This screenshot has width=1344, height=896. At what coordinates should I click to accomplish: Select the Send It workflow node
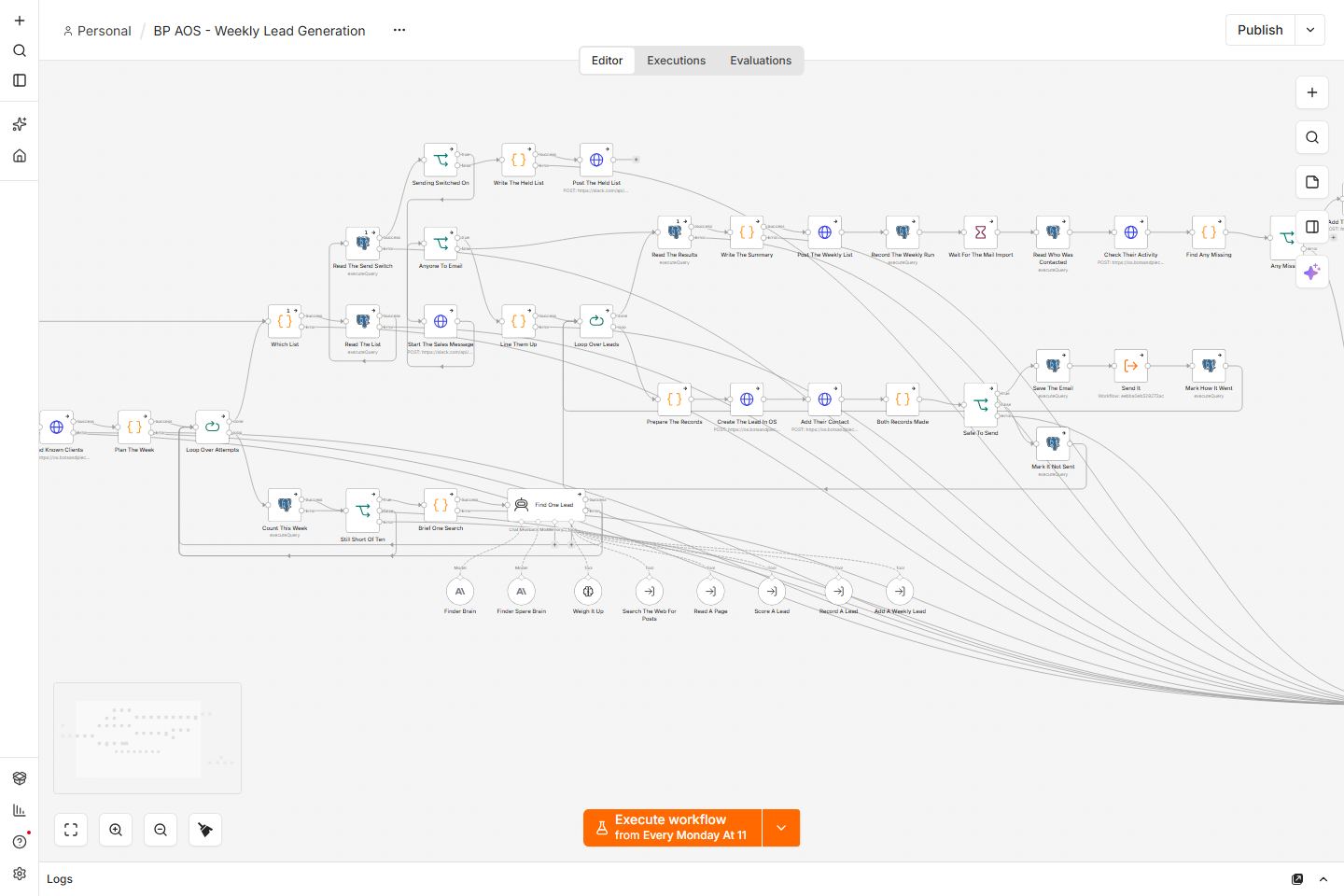pos(1130,366)
